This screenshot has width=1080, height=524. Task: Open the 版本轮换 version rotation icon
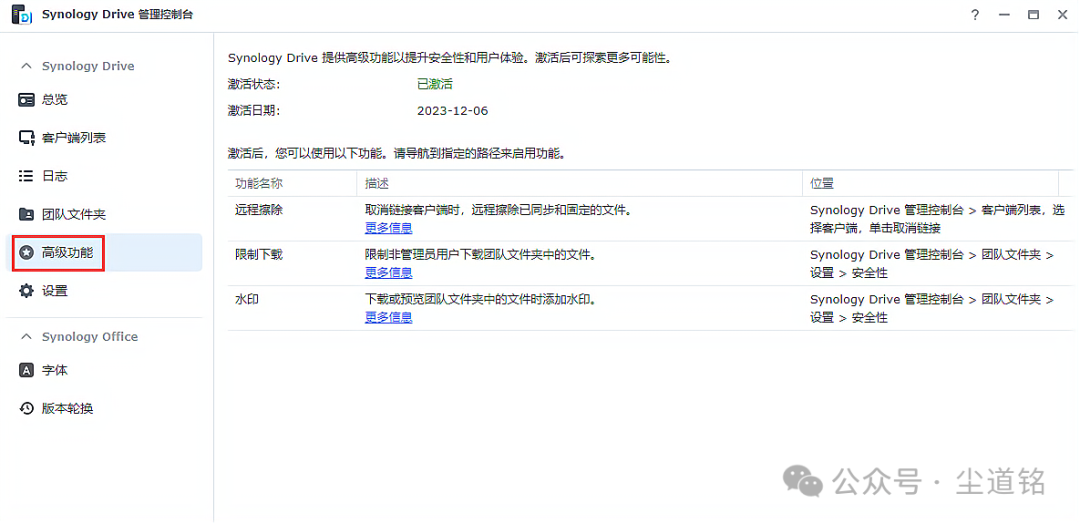point(27,409)
